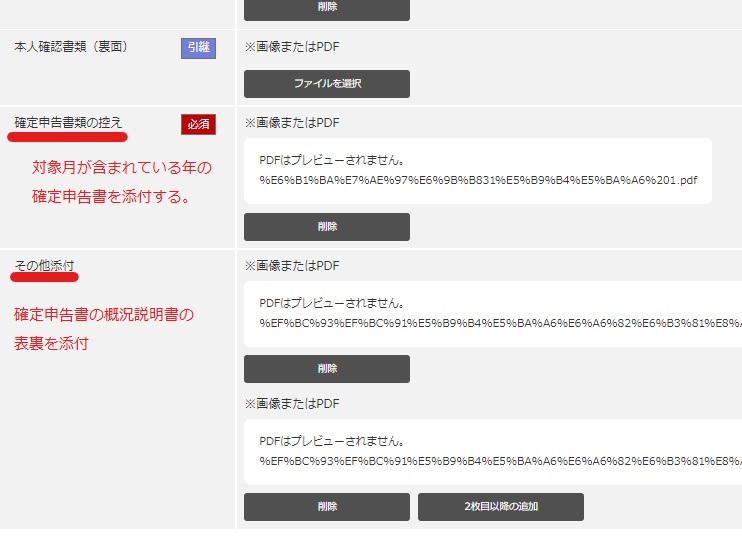742x552 pixels.
Task: Click ファイルを選択 for 本人確認書類（裏面）
Action: pos(327,84)
